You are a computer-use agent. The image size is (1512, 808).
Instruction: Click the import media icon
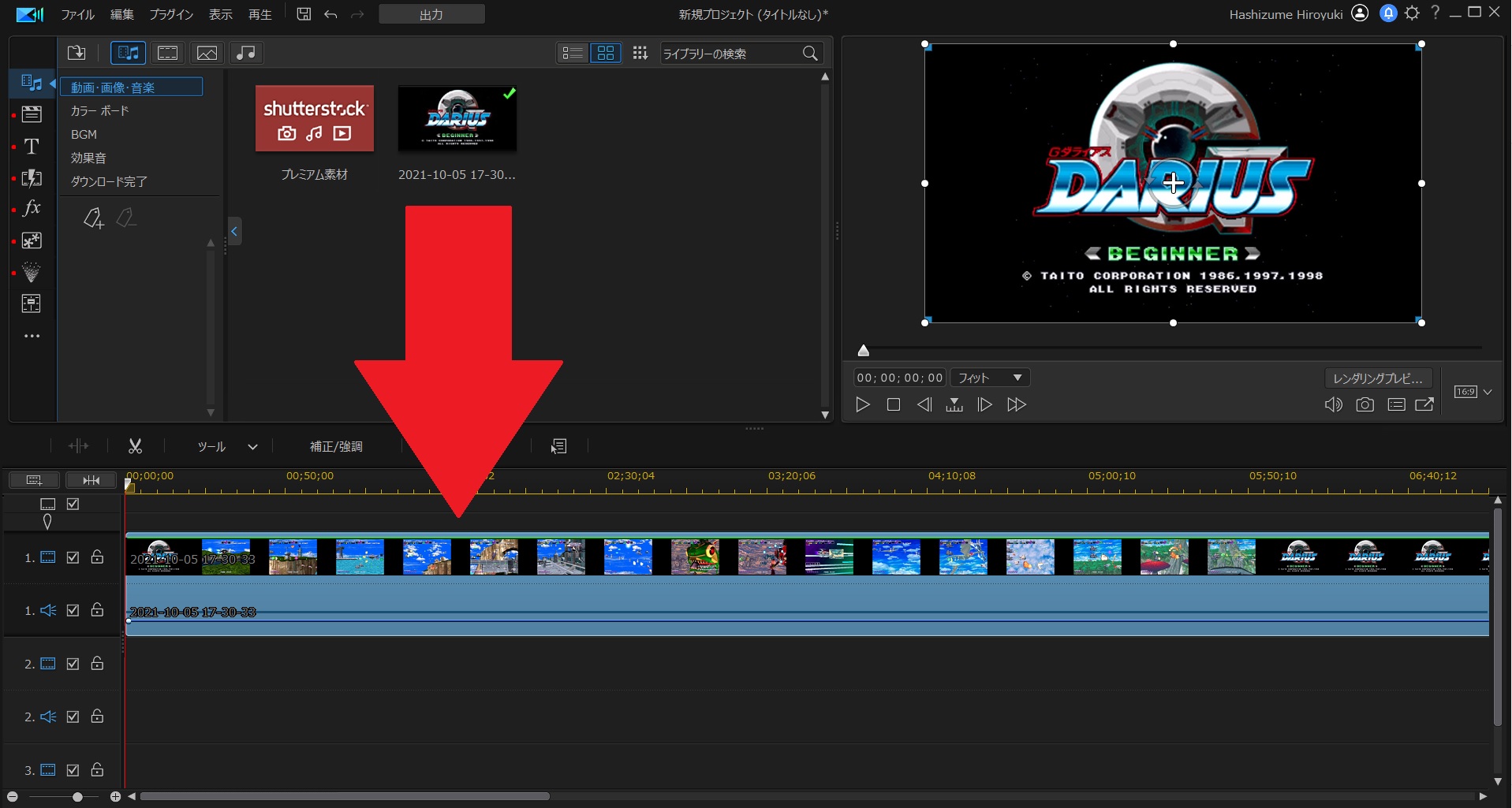coord(77,53)
